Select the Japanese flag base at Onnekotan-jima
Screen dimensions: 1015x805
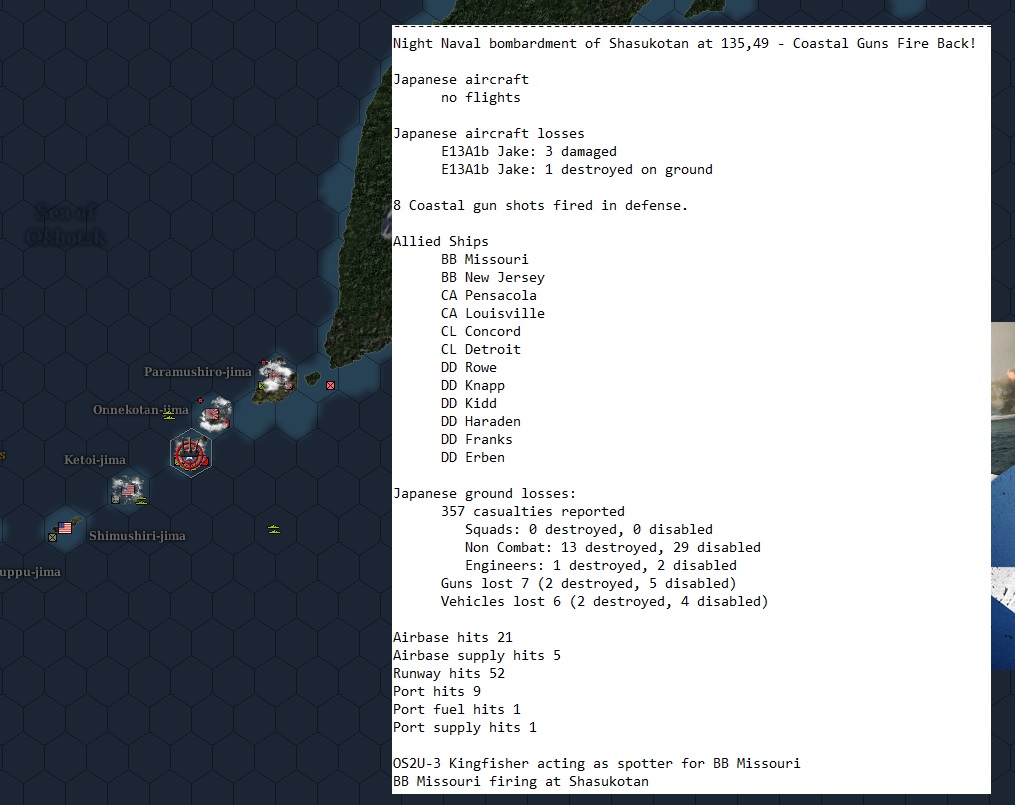[212, 414]
